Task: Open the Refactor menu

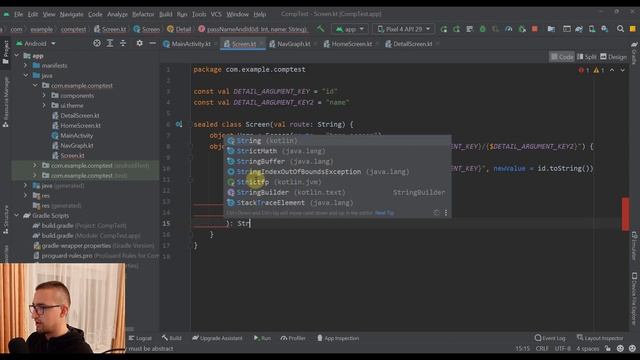Action: click(143, 14)
